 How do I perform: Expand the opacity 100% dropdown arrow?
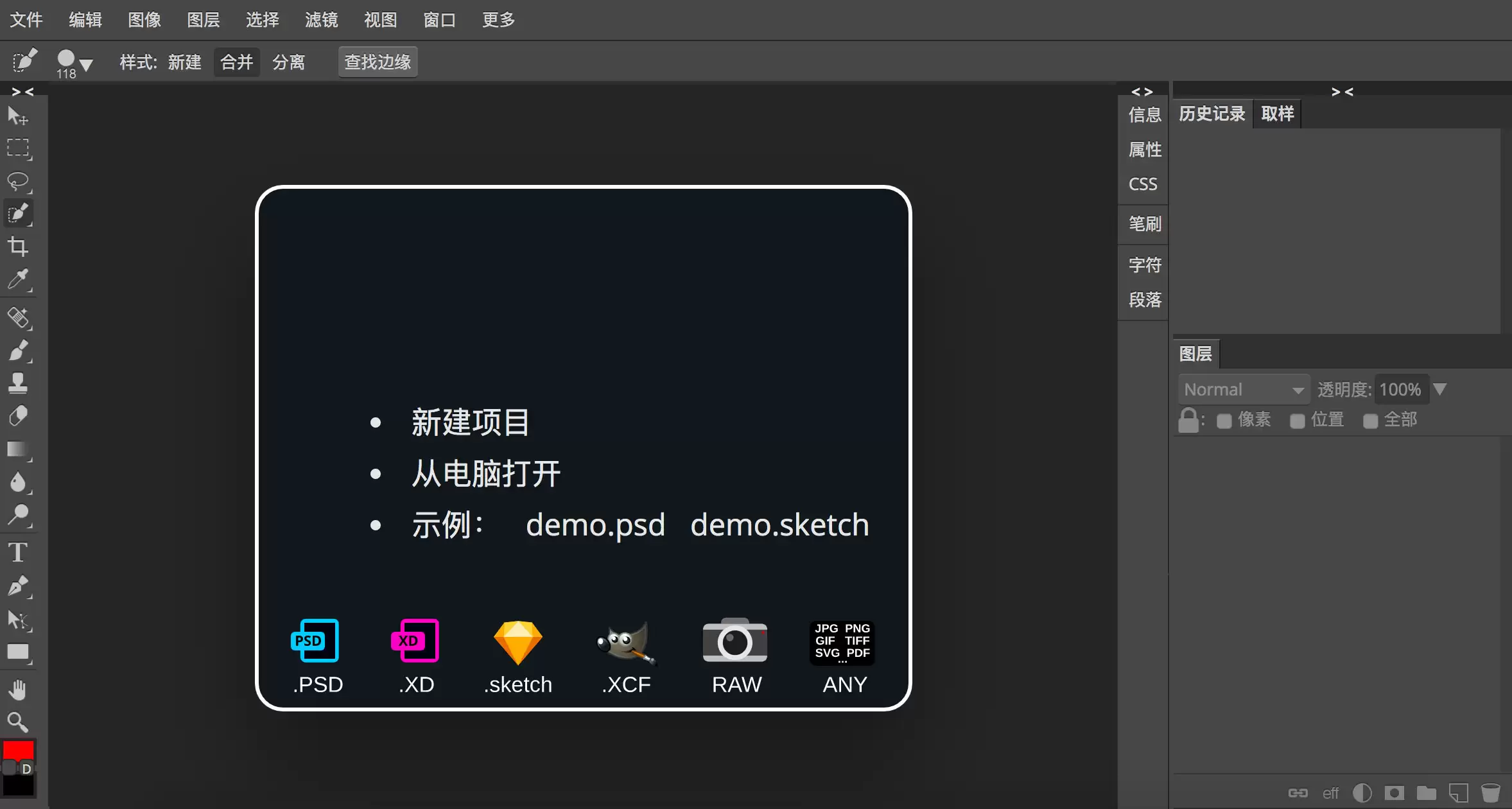coord(1440,389)
